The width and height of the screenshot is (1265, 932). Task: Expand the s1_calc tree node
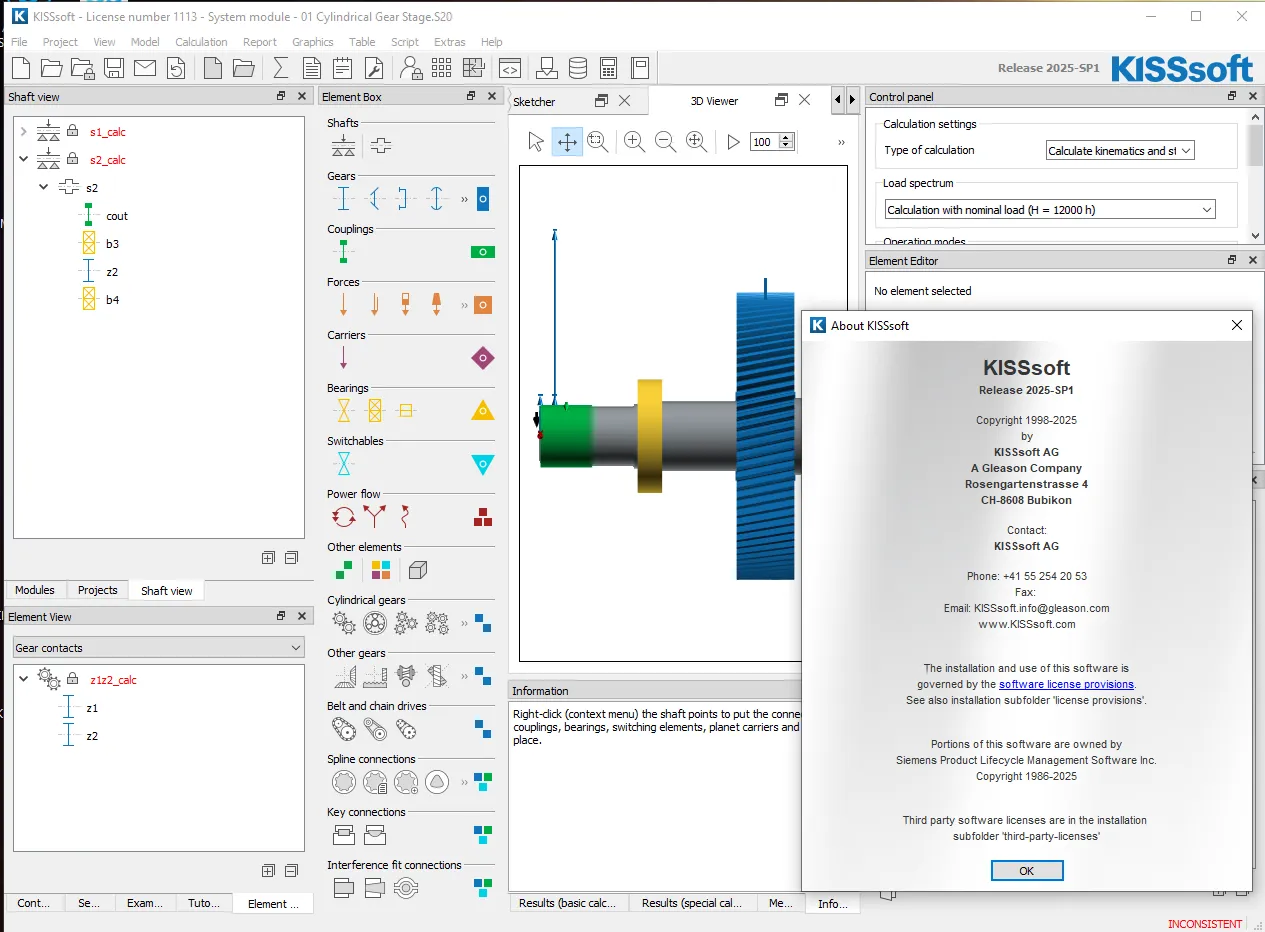pyautogui.click(x=24, y=131)
